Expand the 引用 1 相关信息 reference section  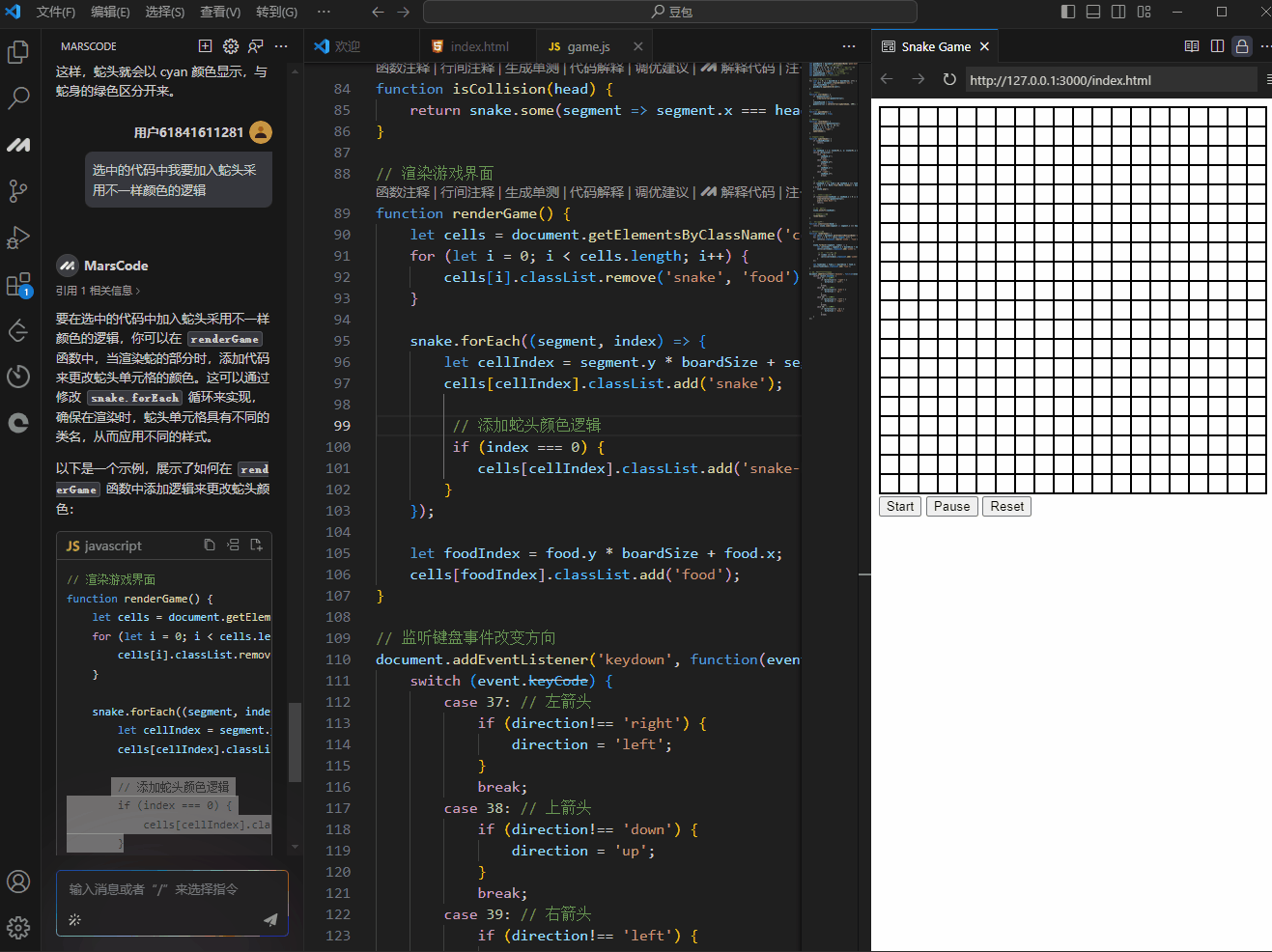pos(98,291)
